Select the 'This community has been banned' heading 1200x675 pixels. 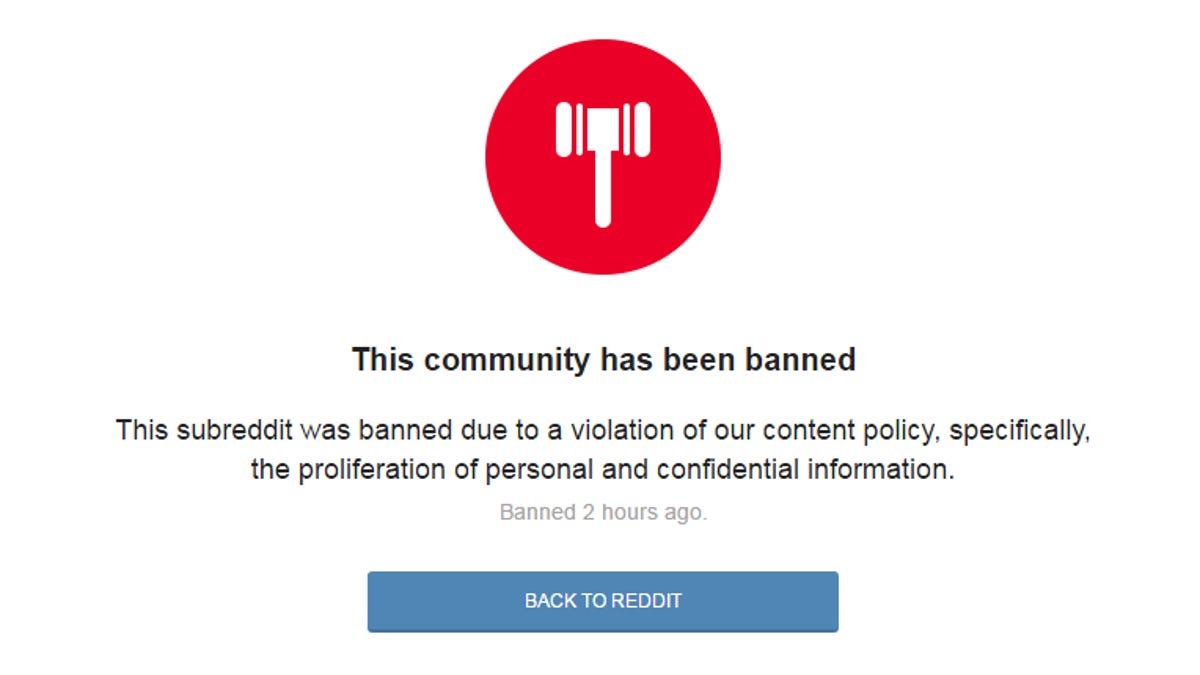603,360
